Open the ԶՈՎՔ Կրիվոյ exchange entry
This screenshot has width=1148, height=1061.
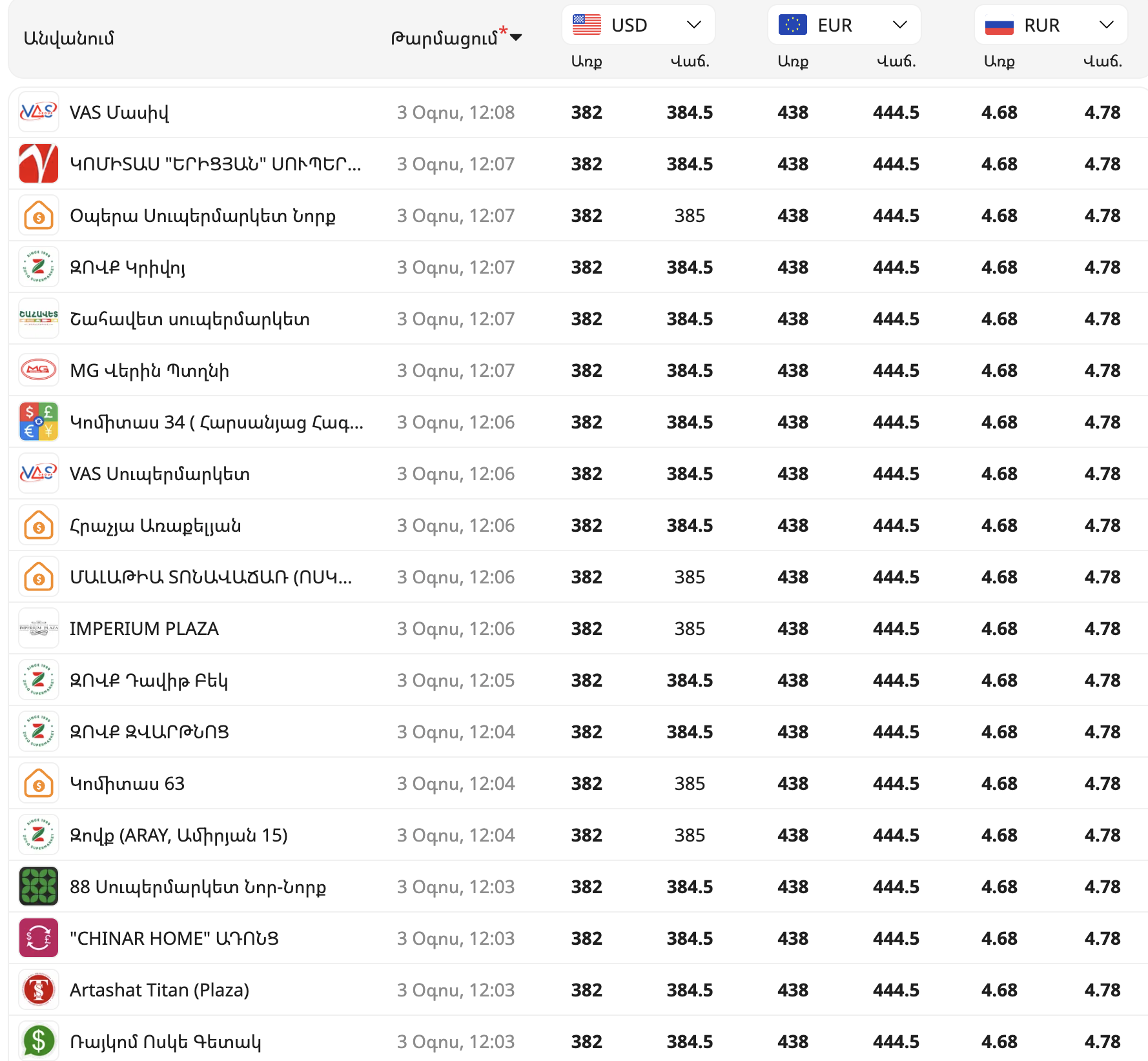tap(128, 267)
